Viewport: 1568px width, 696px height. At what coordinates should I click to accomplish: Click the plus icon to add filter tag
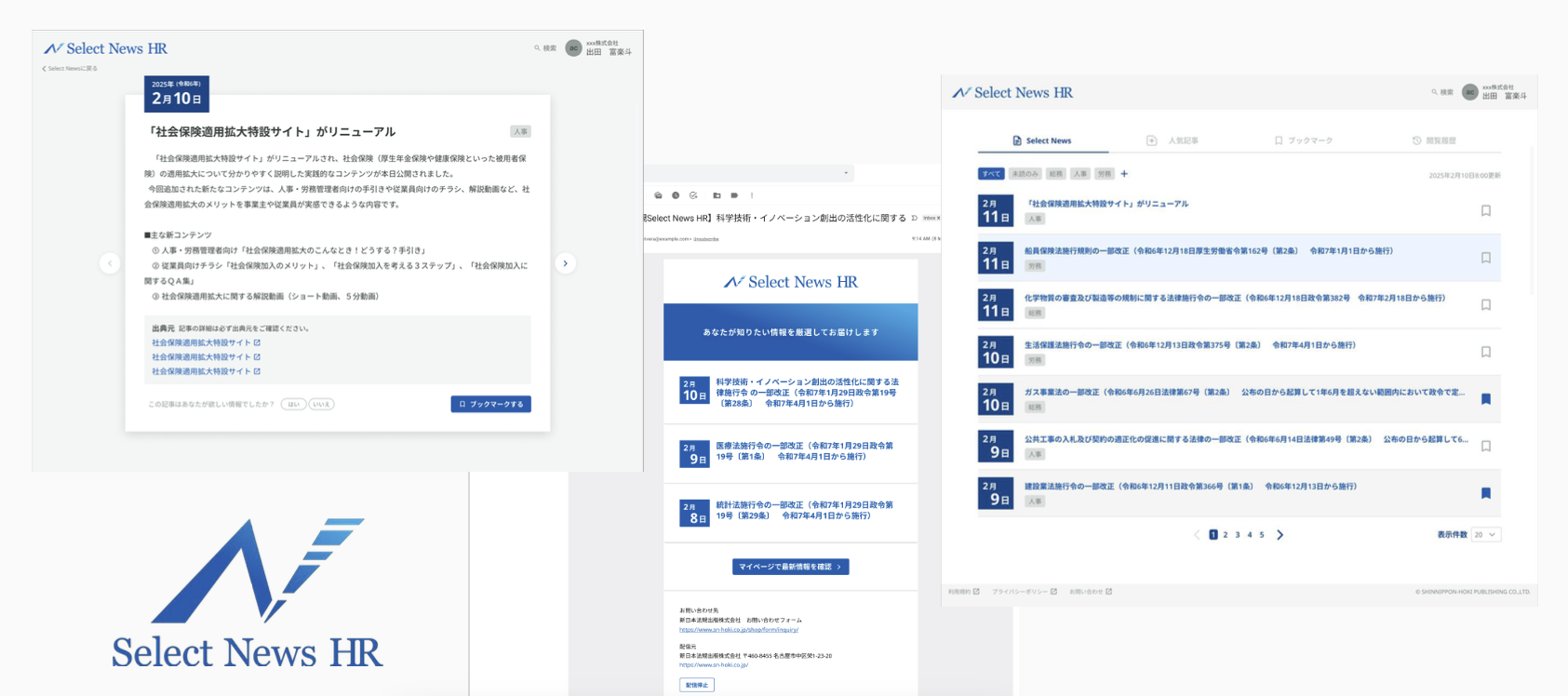click(1124, 174)
